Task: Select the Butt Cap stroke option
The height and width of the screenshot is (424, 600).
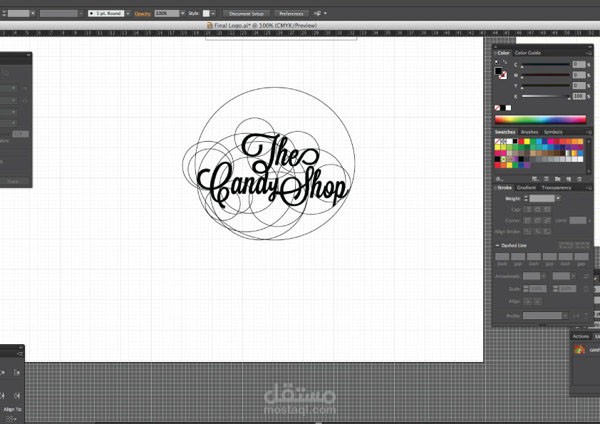Action: (x=528, y=209)
